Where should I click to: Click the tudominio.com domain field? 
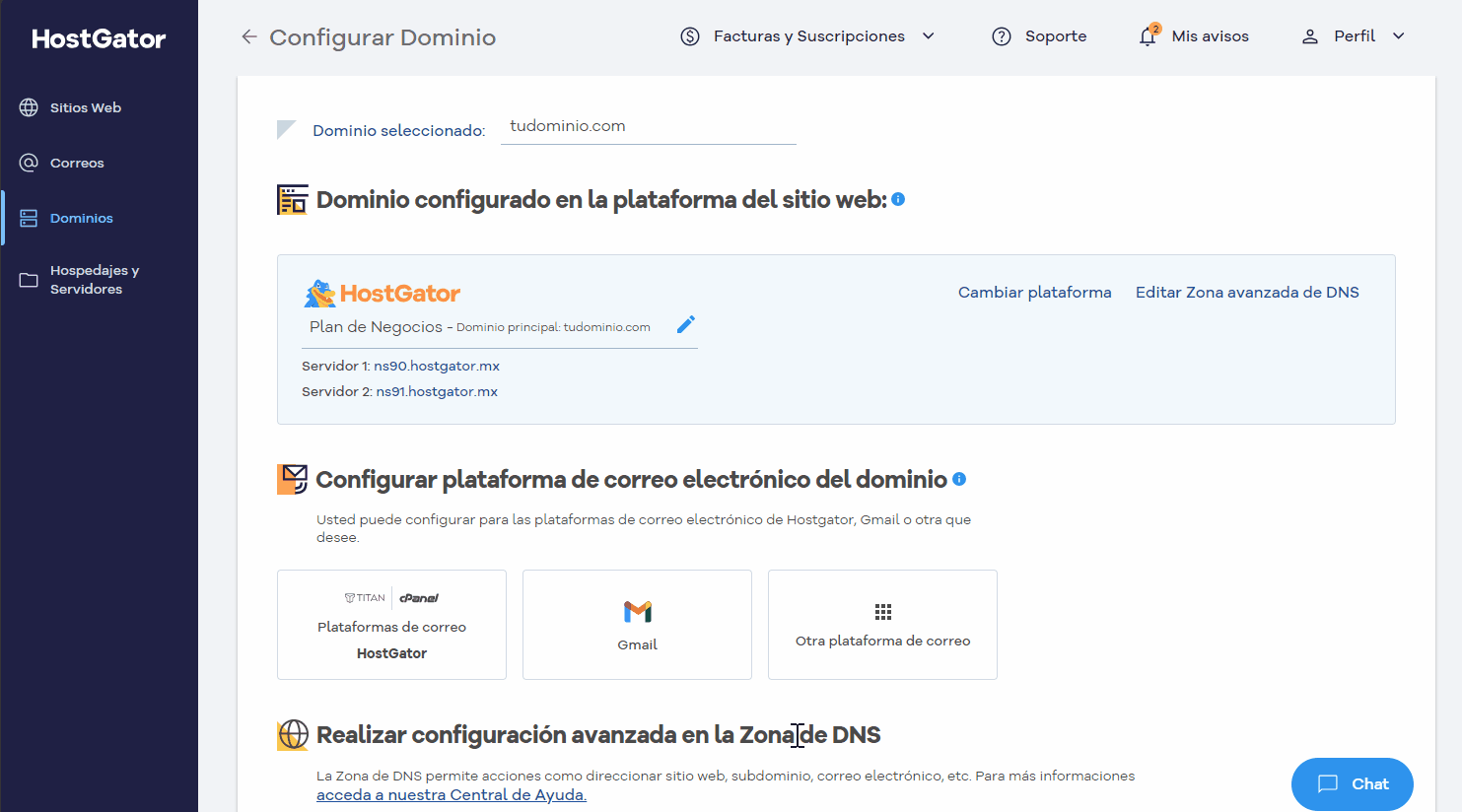[648, 127]
